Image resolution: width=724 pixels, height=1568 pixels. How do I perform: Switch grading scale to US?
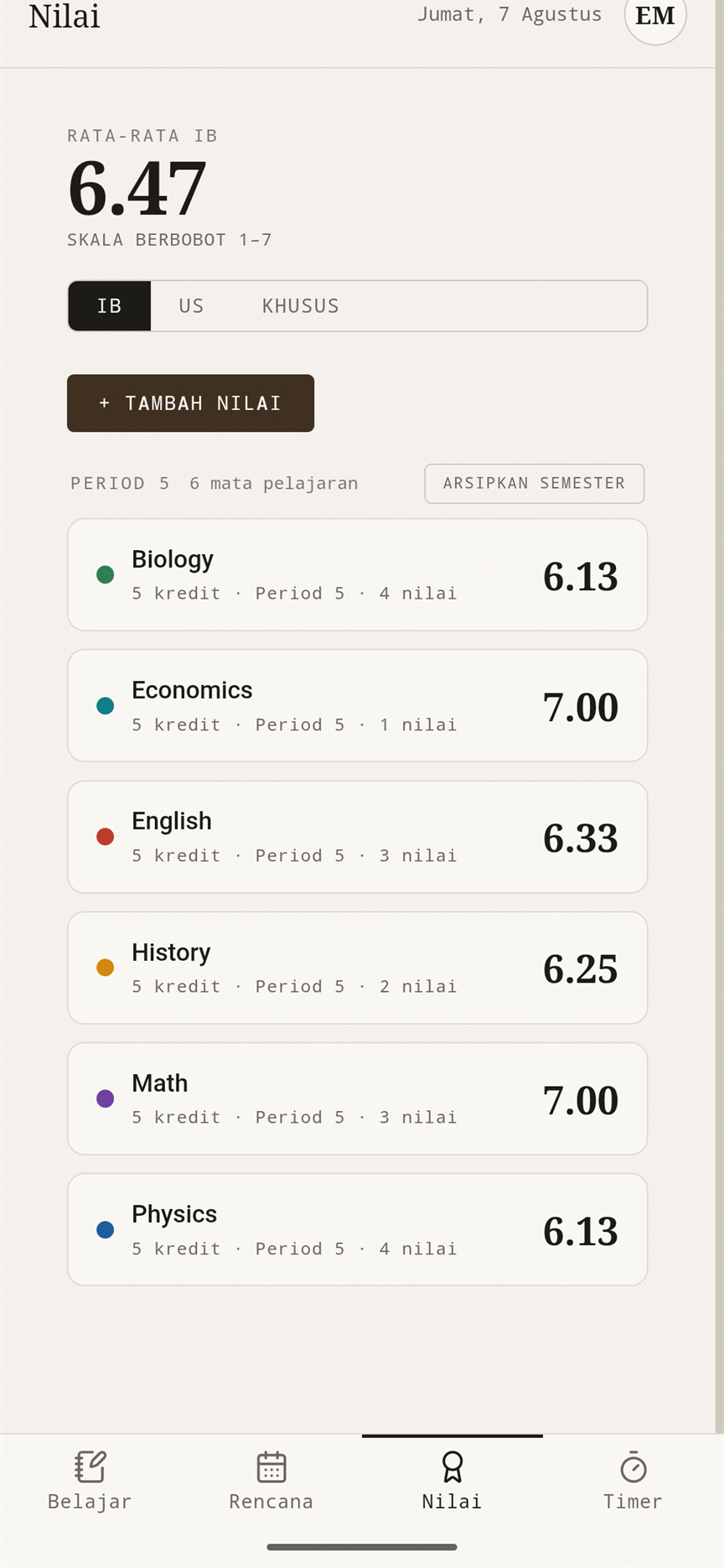(191, 306)
